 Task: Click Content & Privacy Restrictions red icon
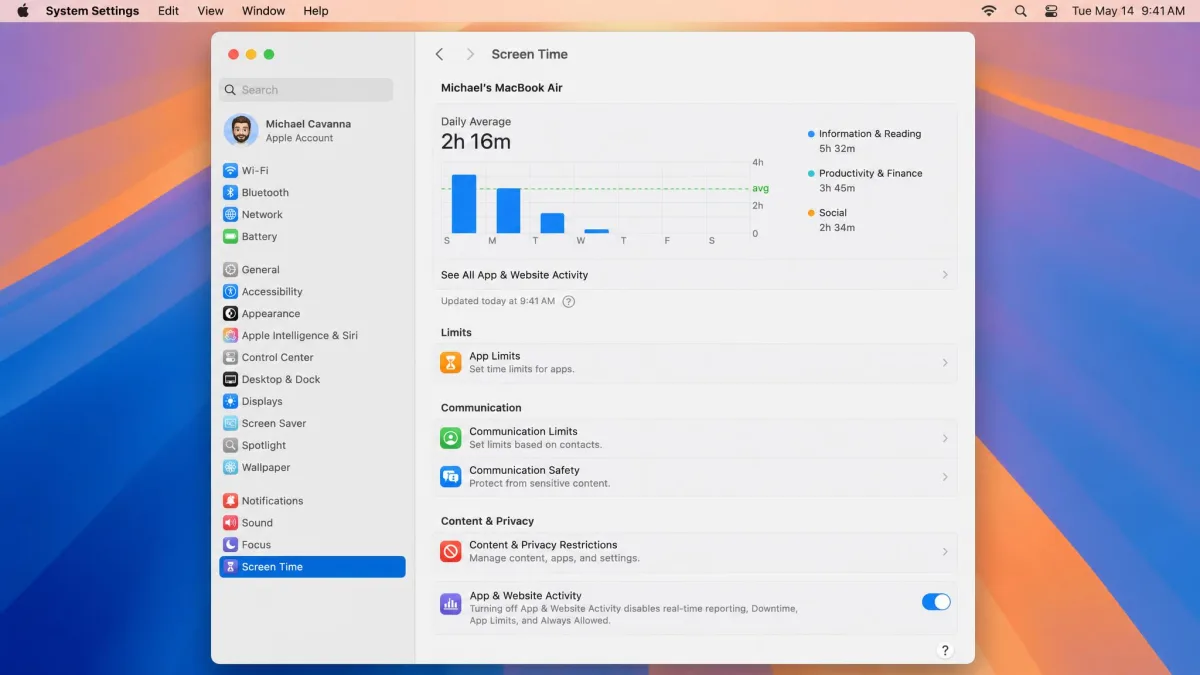tap(451, 551)
